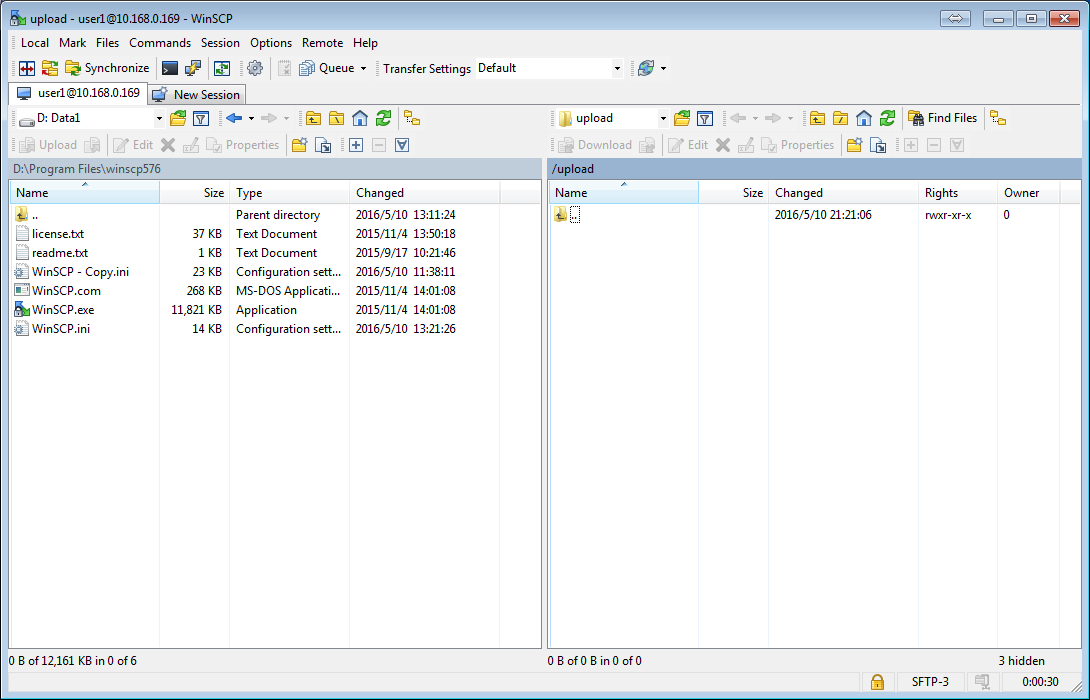Click the remote add shortcut icon
The height and width of the screenshot is (700, 1090).
pos(878,145)
